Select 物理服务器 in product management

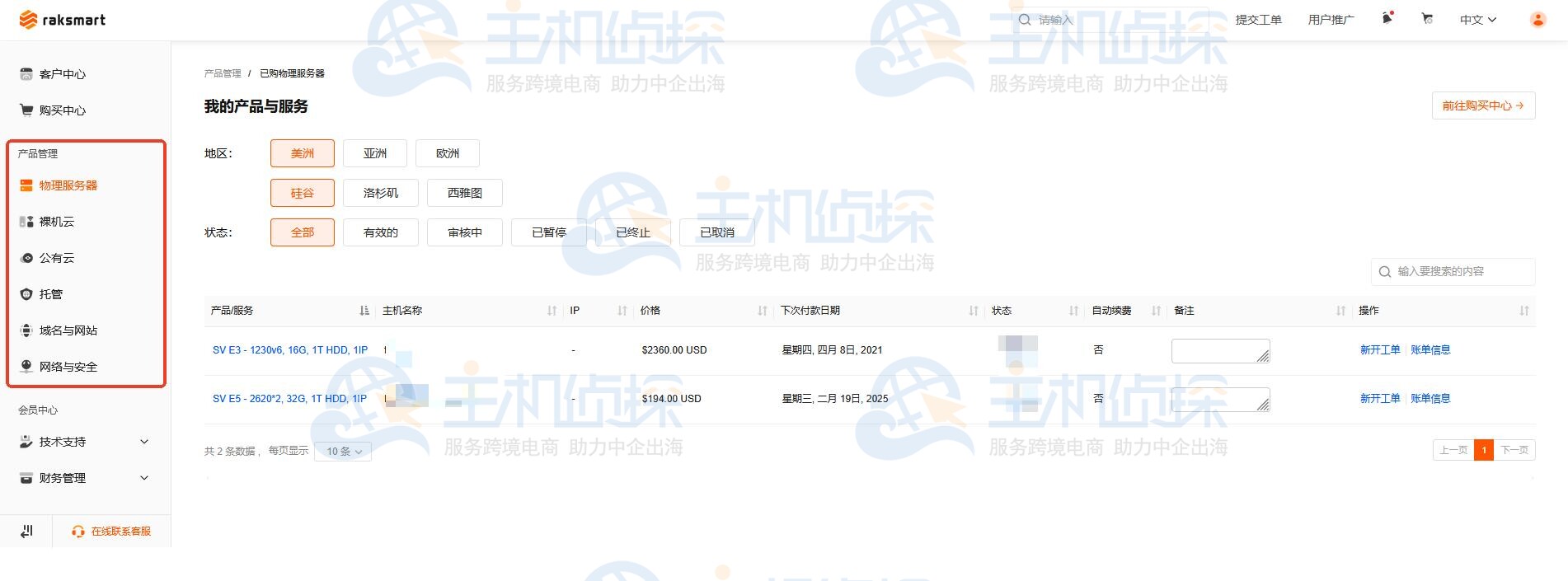(59, 185)
